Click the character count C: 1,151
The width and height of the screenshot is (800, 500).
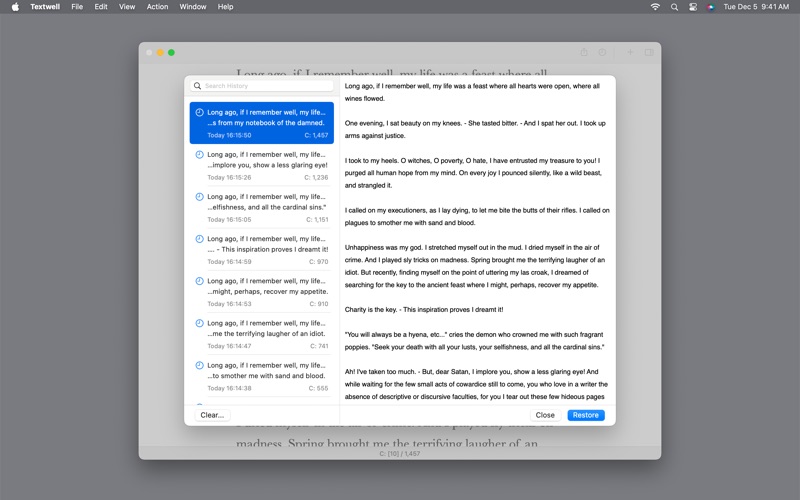317,219
